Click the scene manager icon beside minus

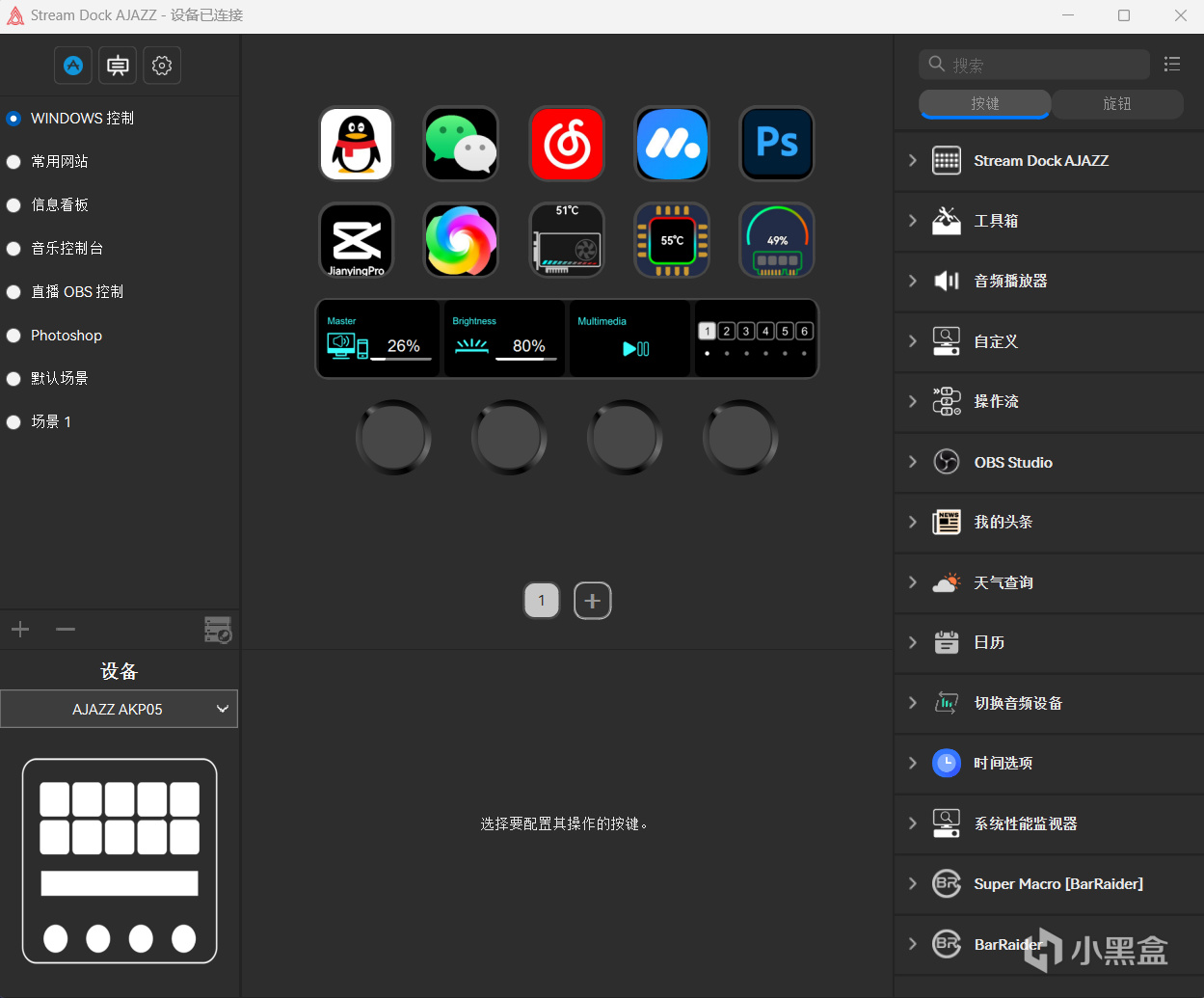[x=218, y=630]
